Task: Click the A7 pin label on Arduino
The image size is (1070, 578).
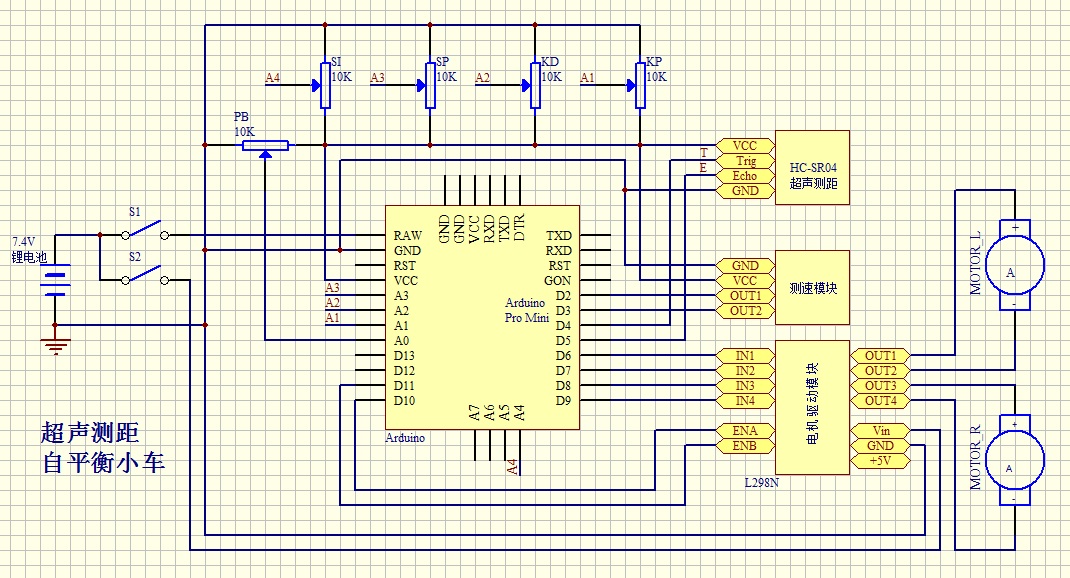Action: coord(475,411)
